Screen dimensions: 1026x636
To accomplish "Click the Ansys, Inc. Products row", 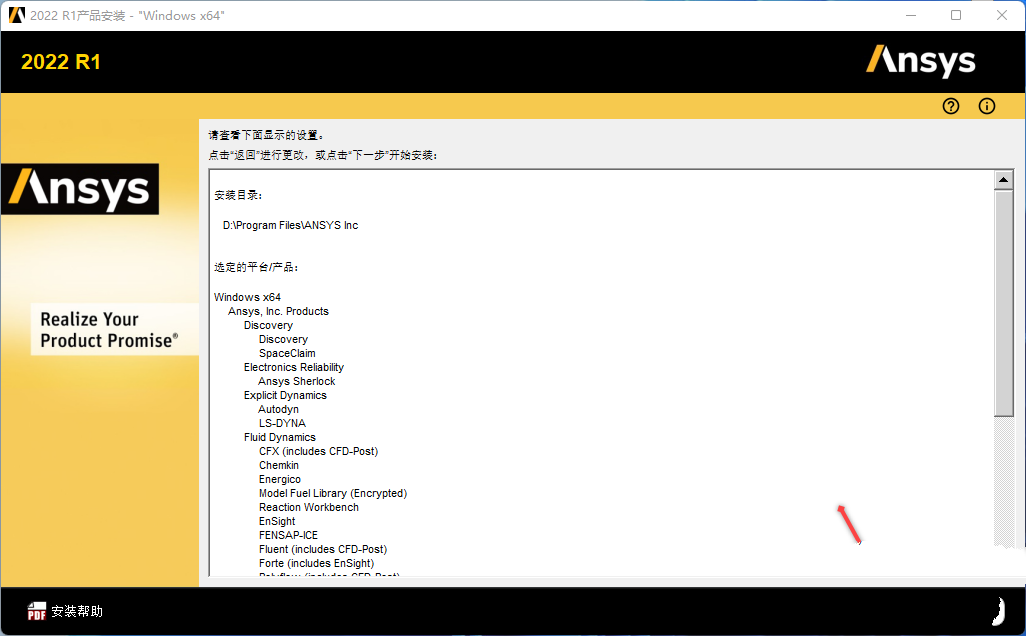I will (278, 311).
